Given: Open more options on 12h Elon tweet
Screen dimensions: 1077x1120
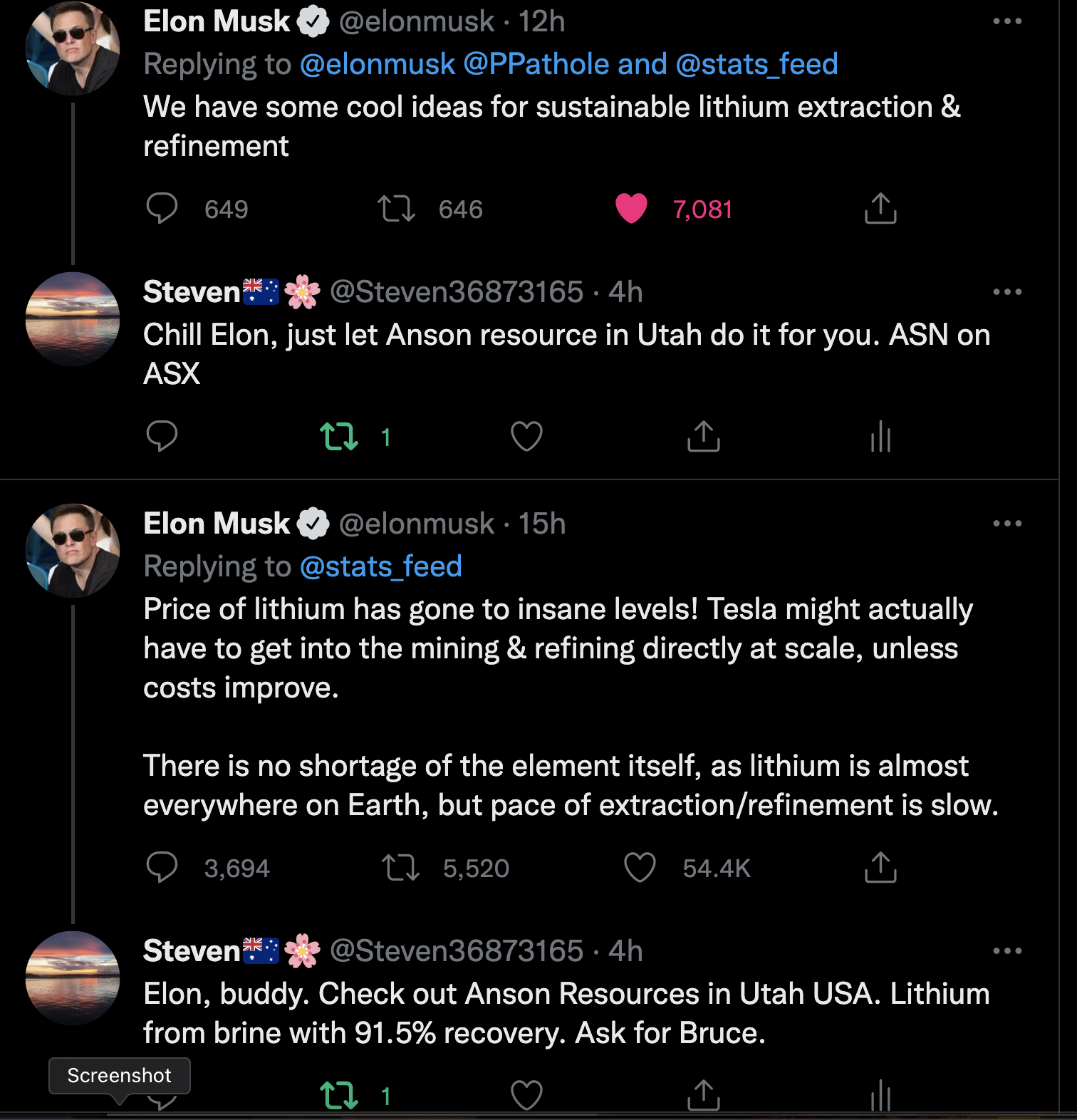Looking at the screenshot, I should click(1007, 21).
